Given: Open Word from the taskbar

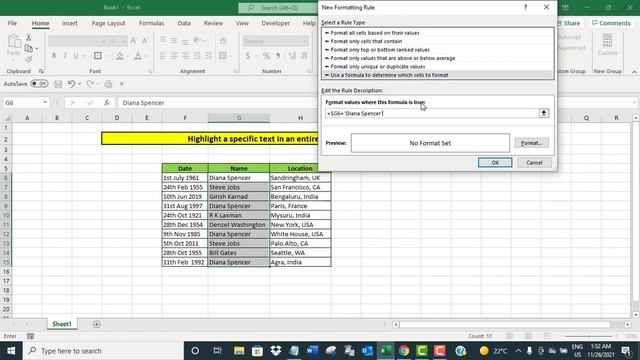Looking at the screenshot, I should coord(312,351).
